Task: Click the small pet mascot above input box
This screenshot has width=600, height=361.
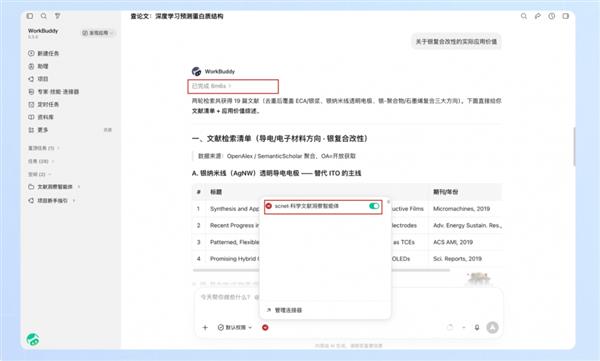Action: point(478,278)
